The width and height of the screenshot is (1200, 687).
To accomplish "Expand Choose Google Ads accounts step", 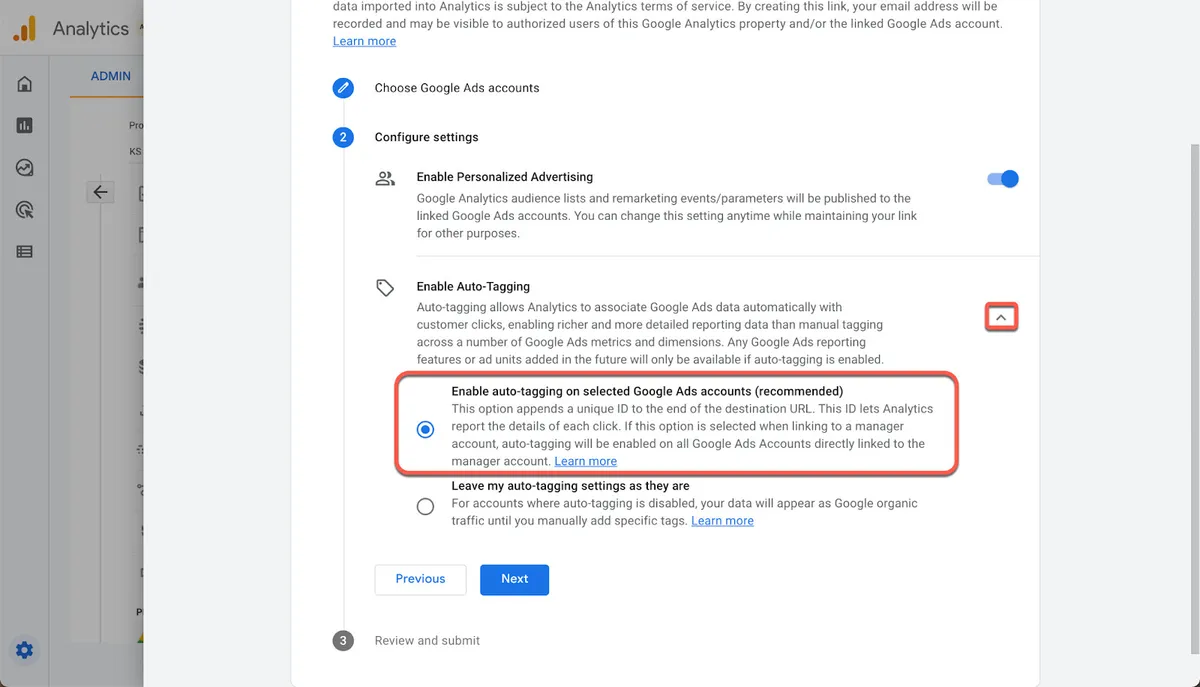I will pos(457,88).
